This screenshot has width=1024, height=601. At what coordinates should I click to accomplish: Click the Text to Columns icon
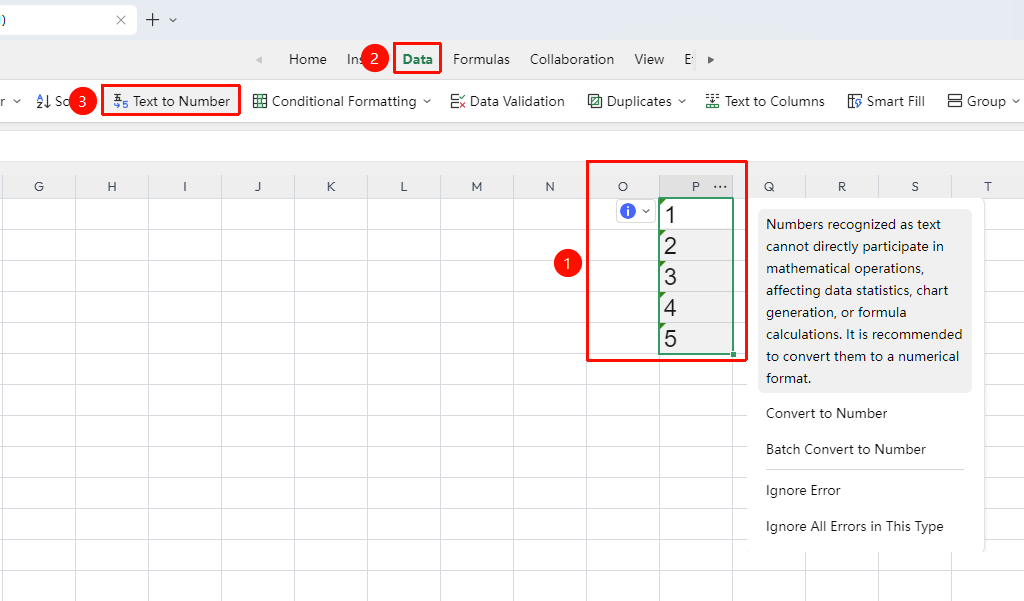[712, 101]
